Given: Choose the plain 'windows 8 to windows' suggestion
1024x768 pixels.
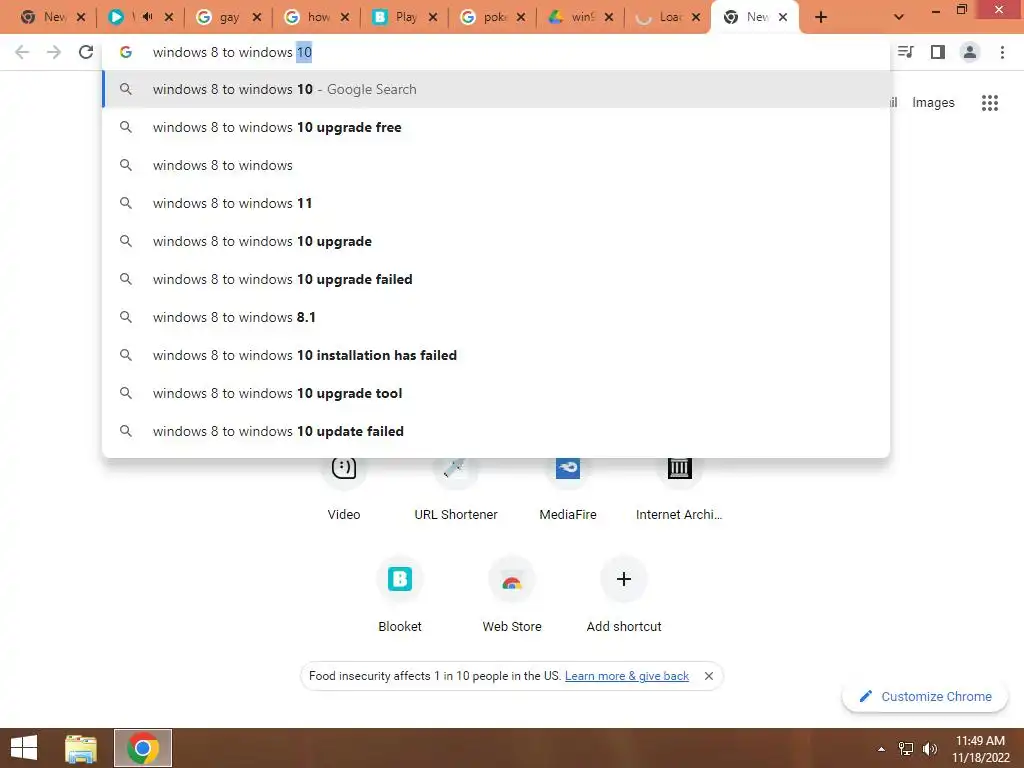Looking at the screenshot, I should tap(496, 165).
